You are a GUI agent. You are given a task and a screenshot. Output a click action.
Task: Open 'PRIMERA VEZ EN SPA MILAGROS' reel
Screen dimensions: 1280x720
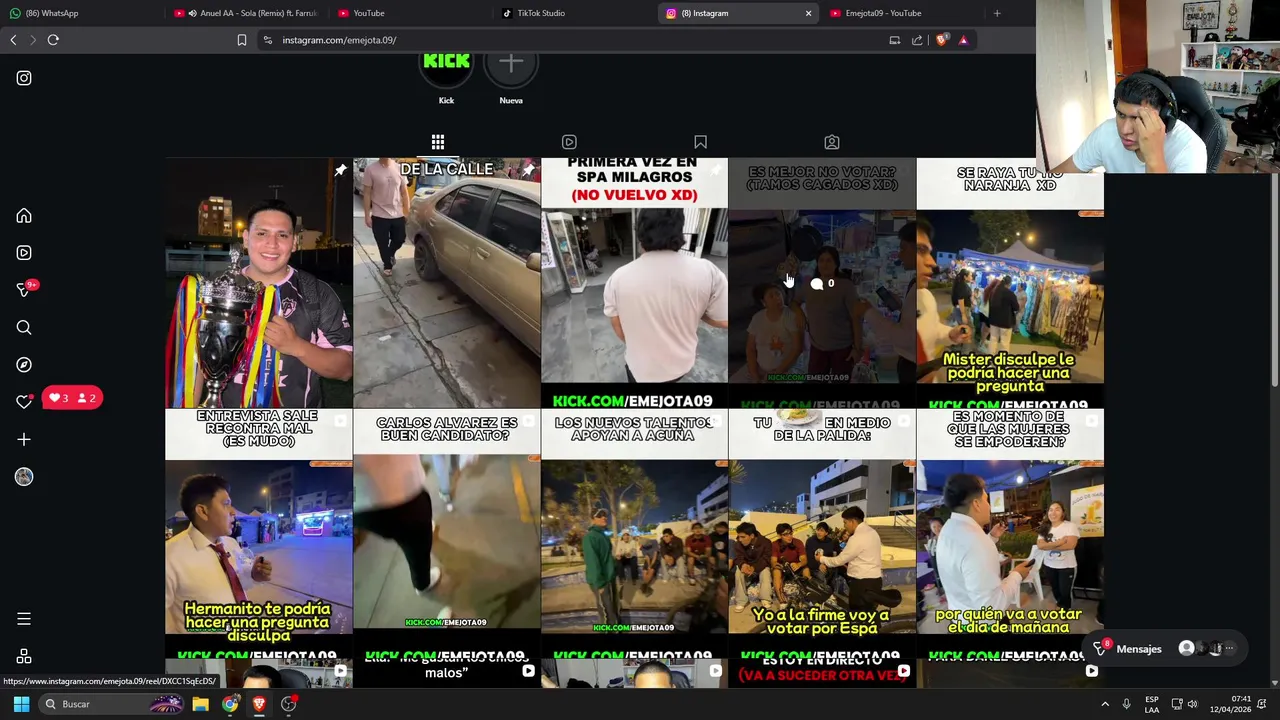[634, 282]
